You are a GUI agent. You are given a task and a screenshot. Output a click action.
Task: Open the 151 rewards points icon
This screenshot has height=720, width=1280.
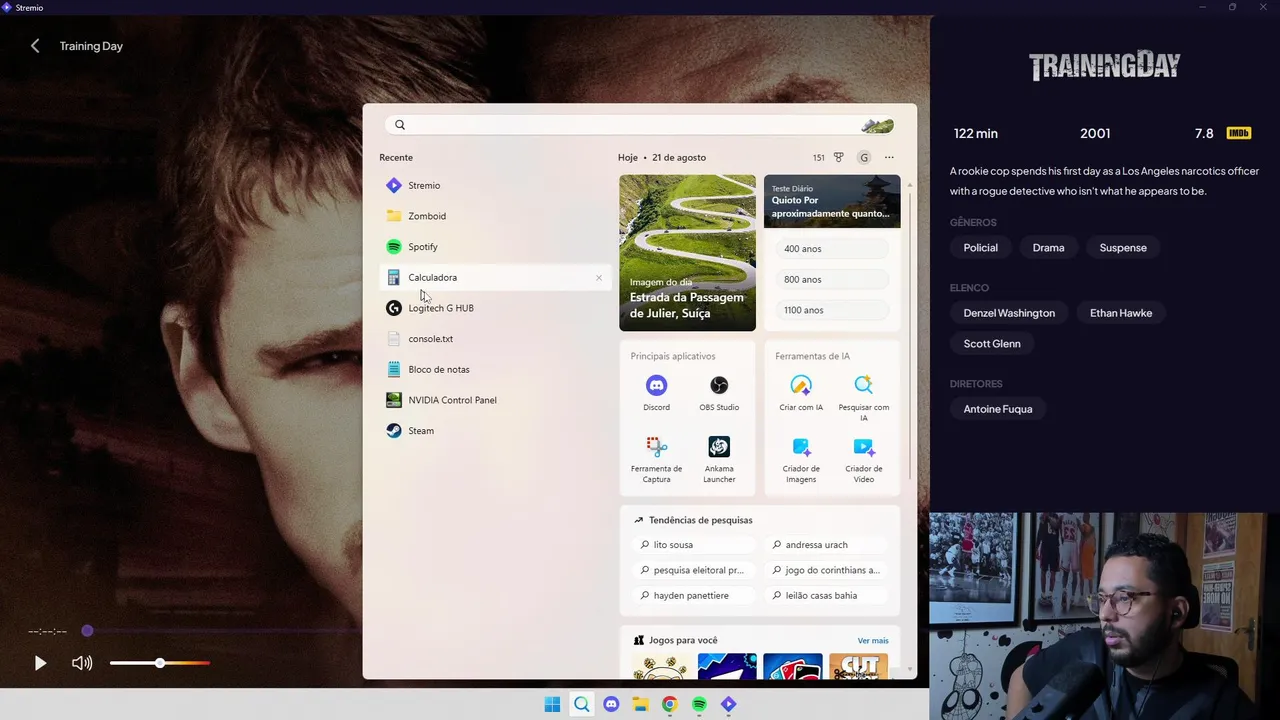828,157
